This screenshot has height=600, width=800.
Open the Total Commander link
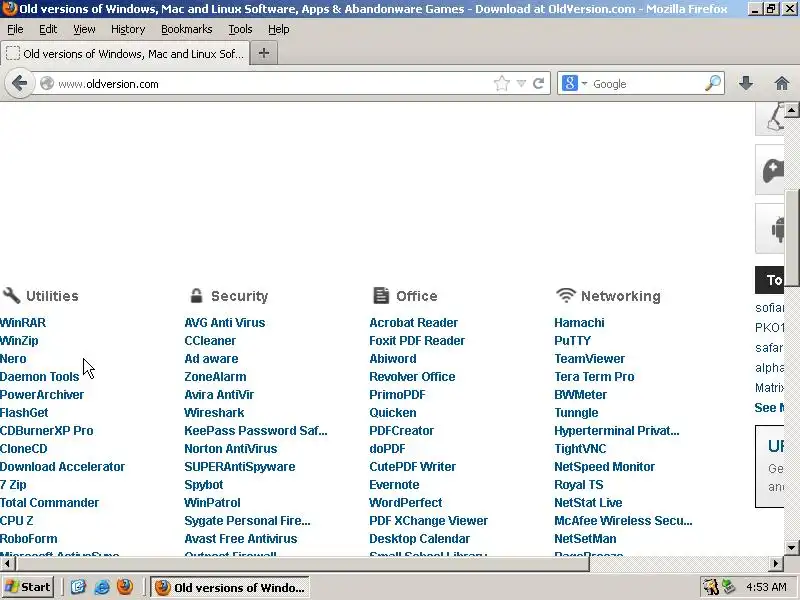click(x=49, y=503)
